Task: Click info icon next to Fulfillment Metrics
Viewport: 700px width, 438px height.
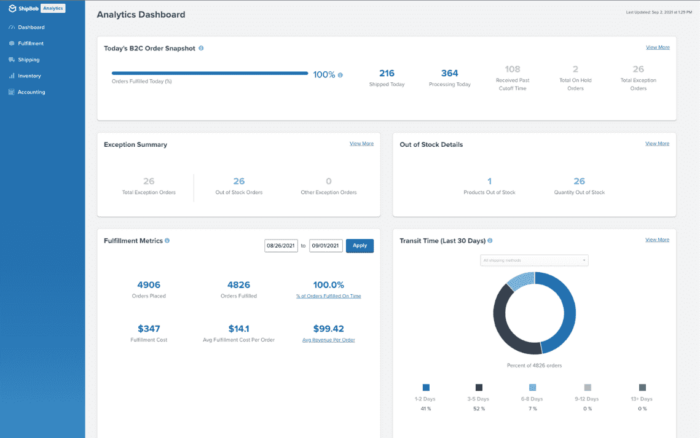Action: click(x=167, y=240)
